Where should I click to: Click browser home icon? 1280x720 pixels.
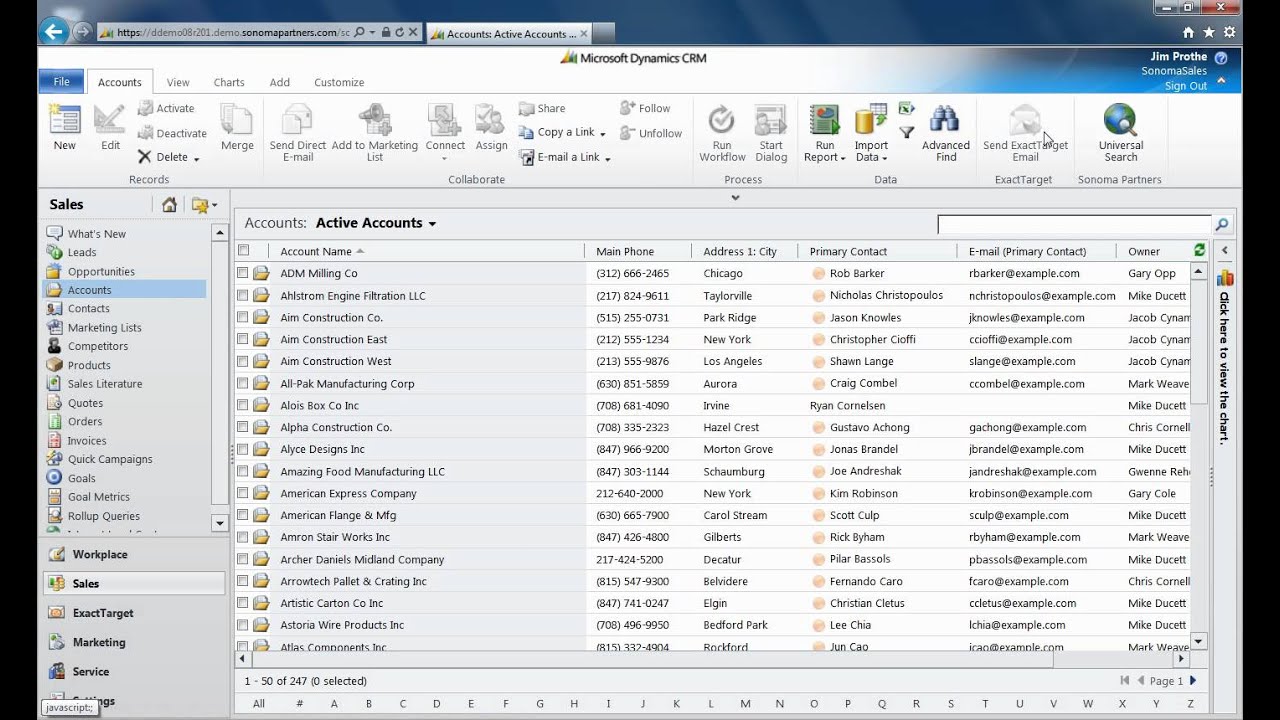coord(1188,32)
